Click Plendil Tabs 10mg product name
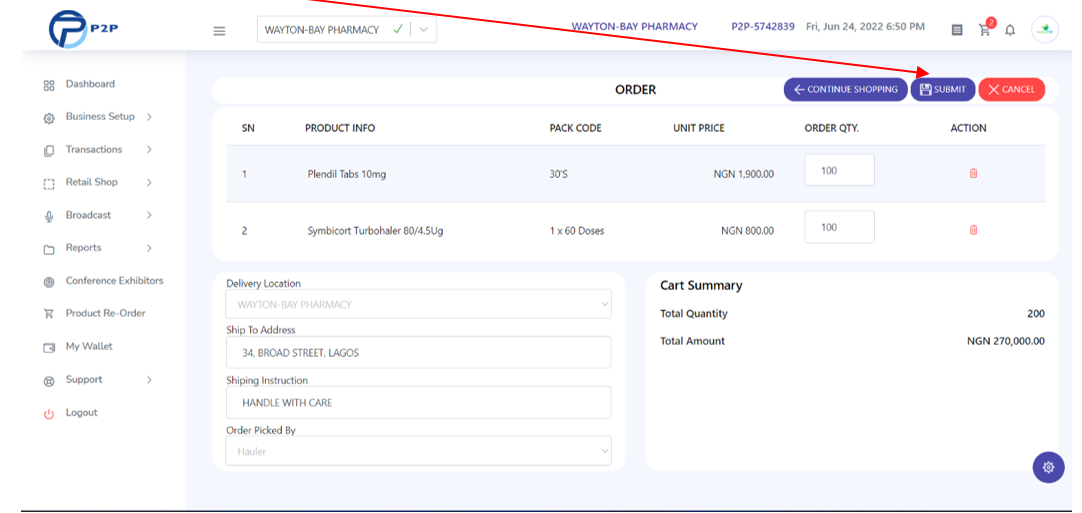Viewport: 1082px width, 513px height. (x=347, y=175)
